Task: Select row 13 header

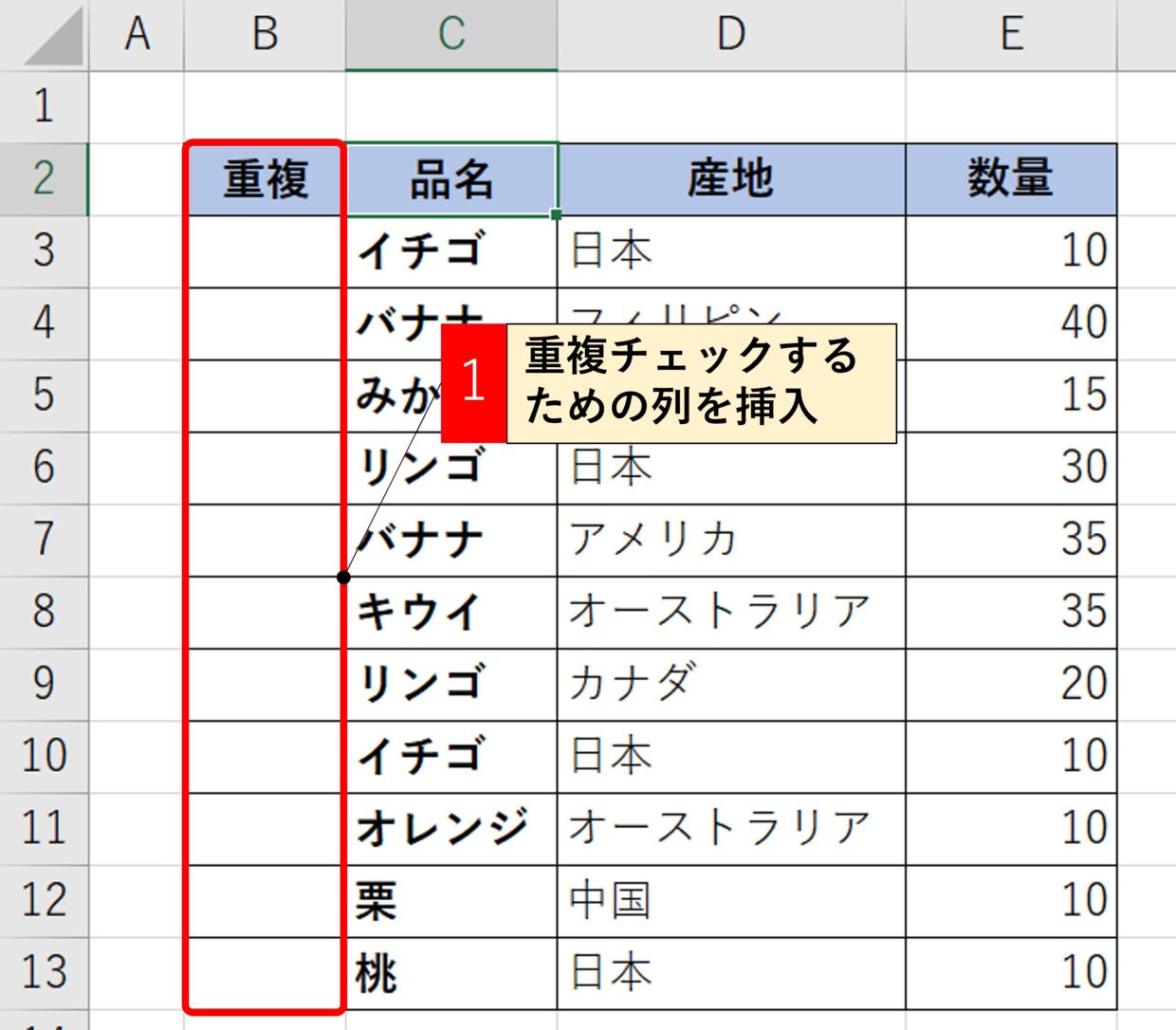Action: coord(45,972)
